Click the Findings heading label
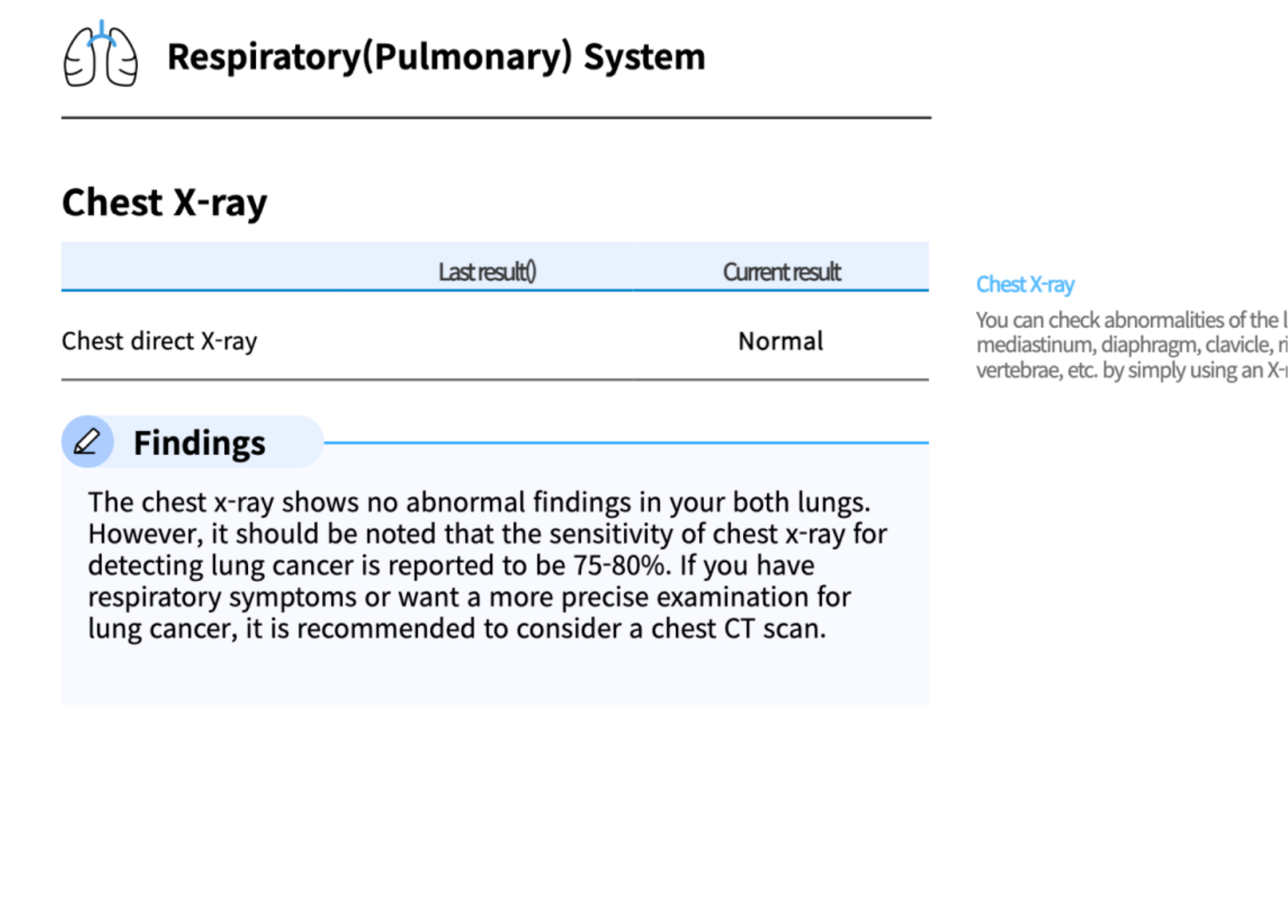This screenshot has width=1288, height=924. pyautogui.click(x=199, y=443)
